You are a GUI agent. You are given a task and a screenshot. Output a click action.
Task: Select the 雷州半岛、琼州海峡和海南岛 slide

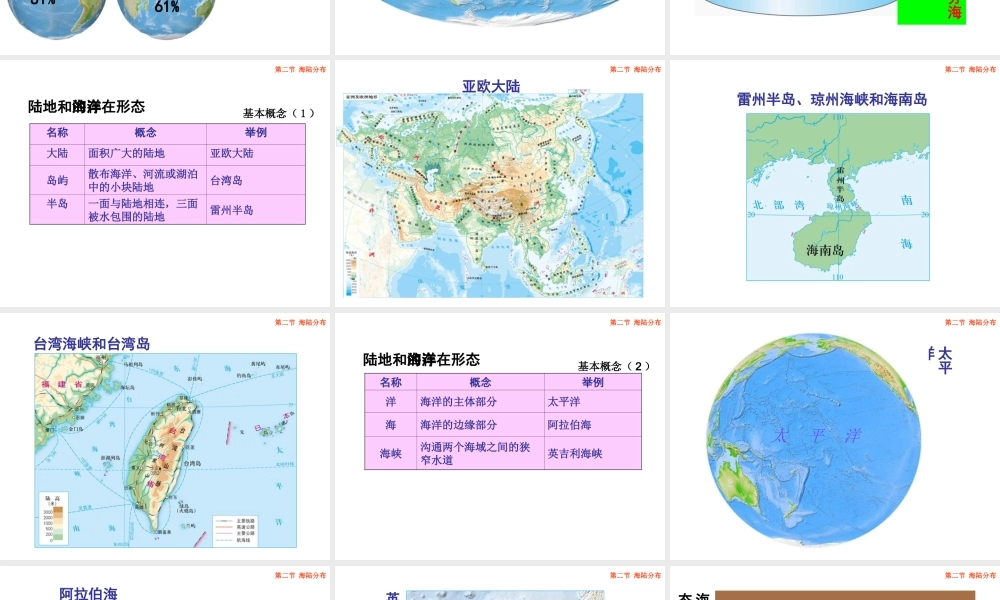tap(835, 183)
